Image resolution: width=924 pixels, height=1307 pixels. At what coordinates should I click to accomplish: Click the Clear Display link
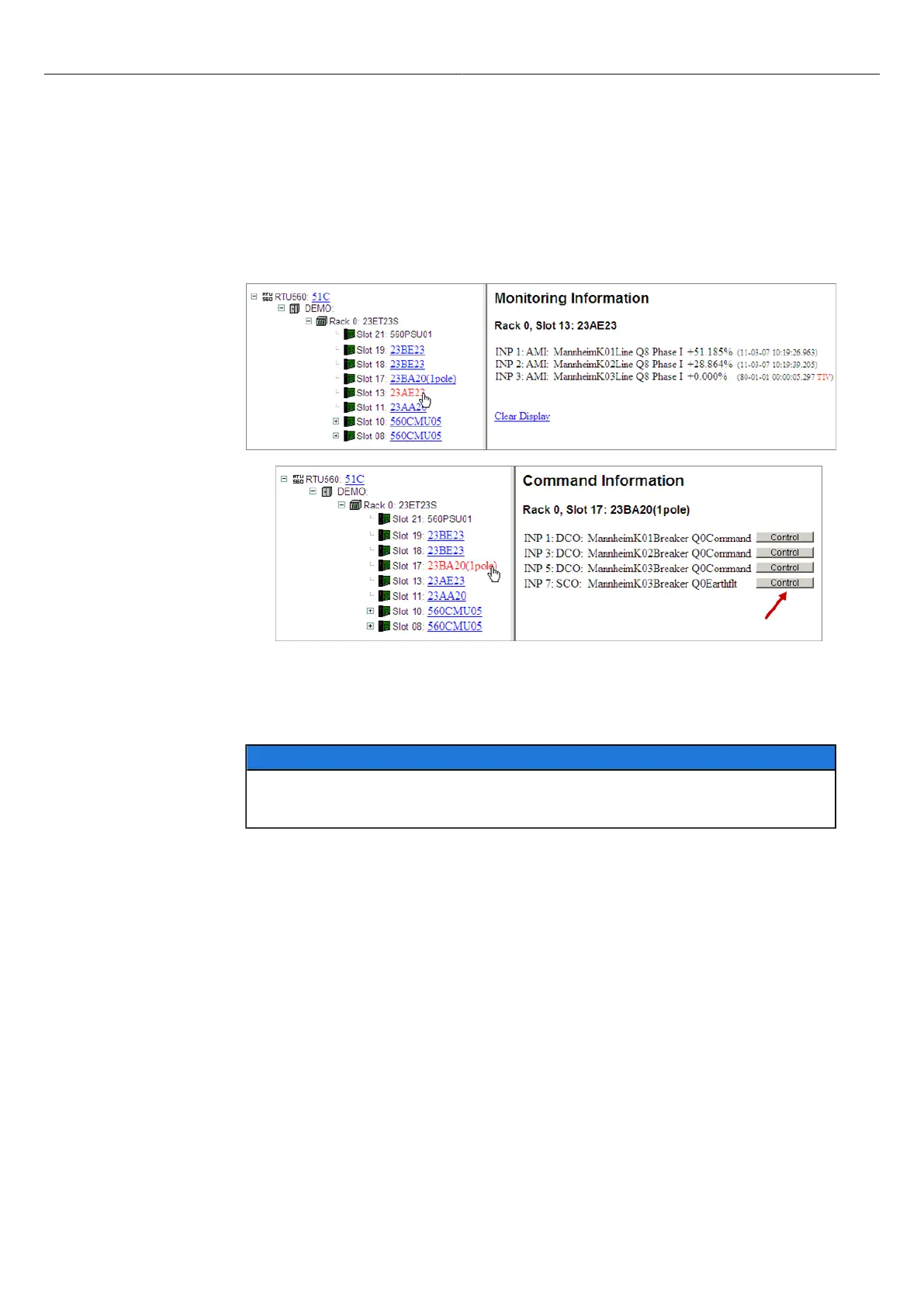[522, 416]
